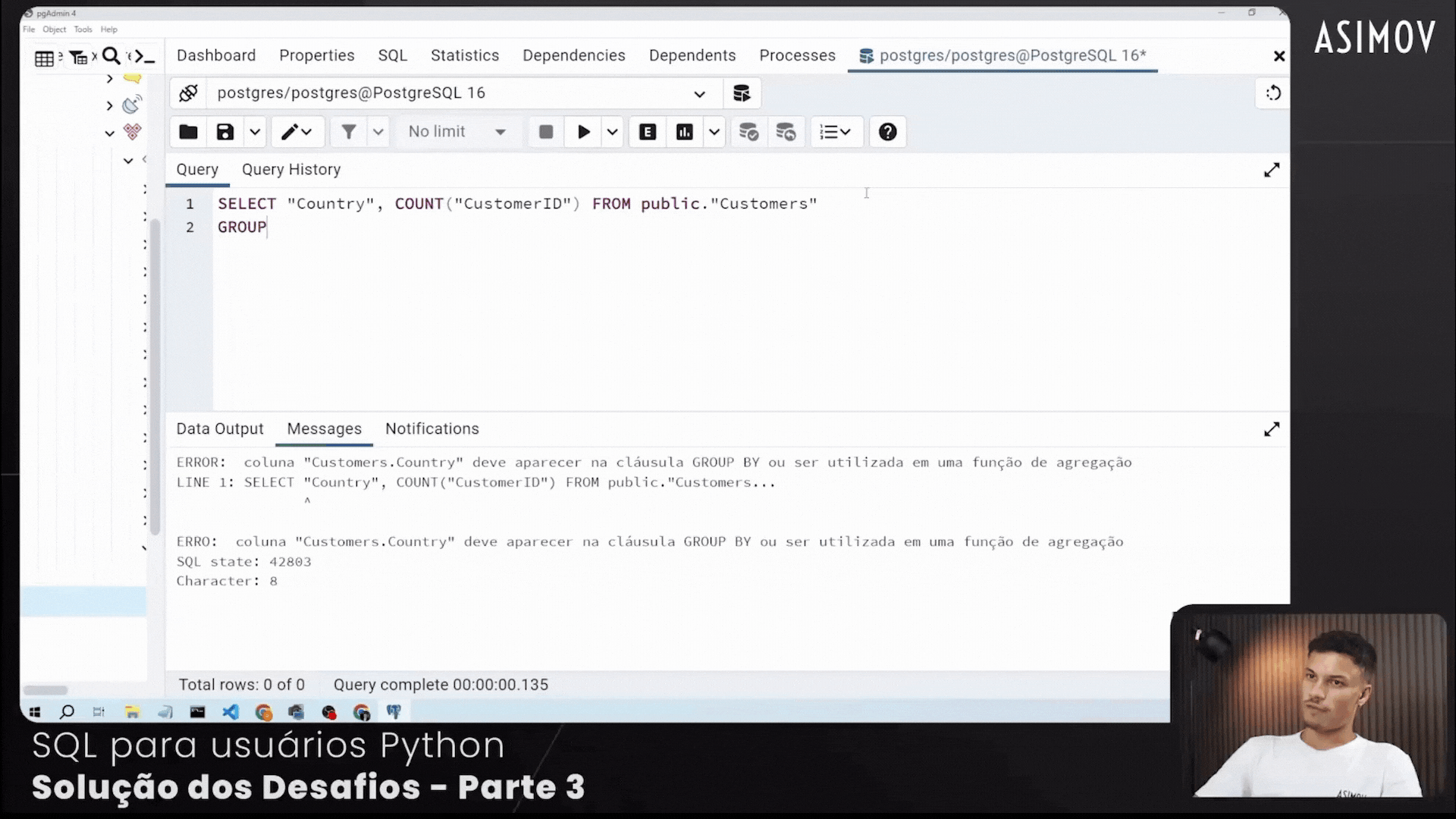This screenshot has height=819, width=1456.
Task: Open the Query History tab
Action: click(x=291, y=170)
